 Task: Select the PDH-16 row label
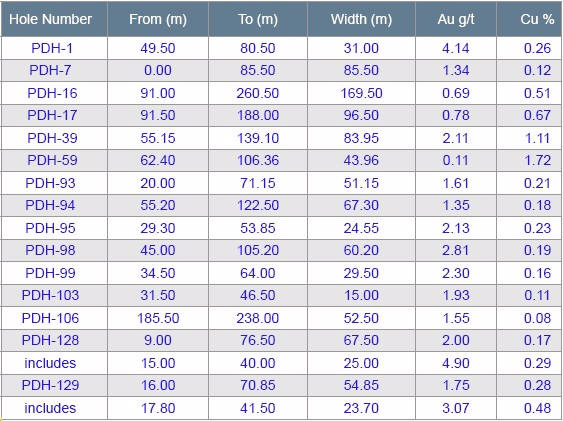(52, 93)
